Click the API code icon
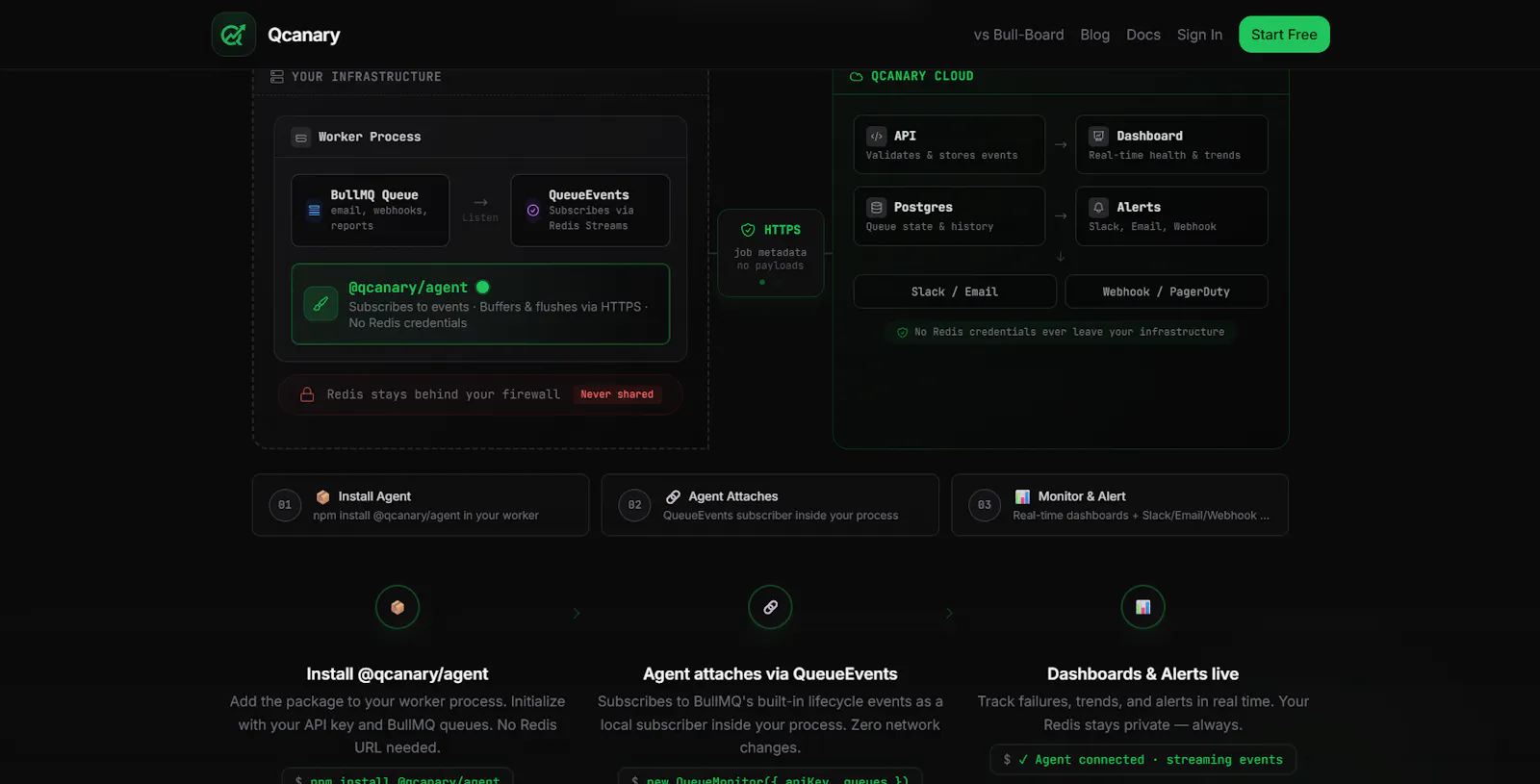Image resolution: width=1540 pixels, height=784 pixels. point(876,137)
